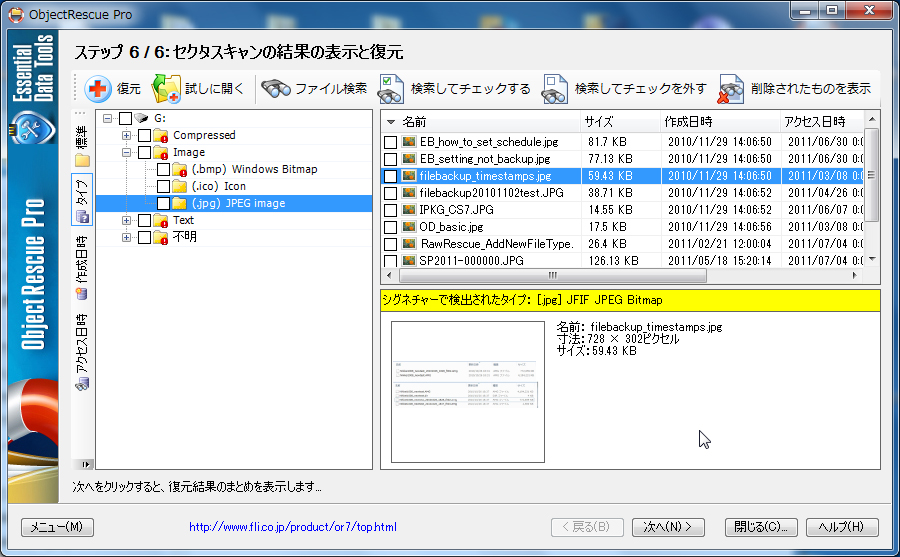Screen dimensions: 900x557
Task: Click the < 戻る(B) button
Action: [587, 527]
